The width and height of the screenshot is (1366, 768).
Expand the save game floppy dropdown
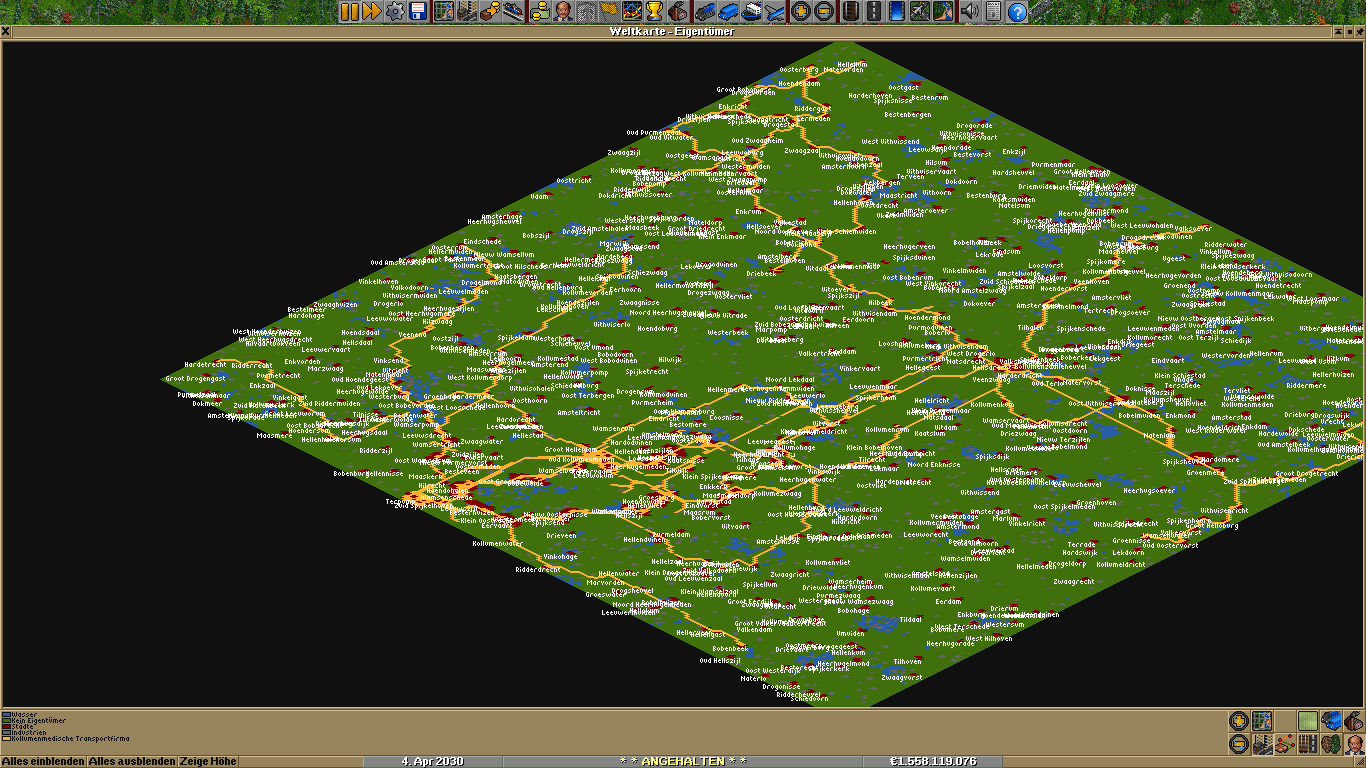tap(418, 12)
